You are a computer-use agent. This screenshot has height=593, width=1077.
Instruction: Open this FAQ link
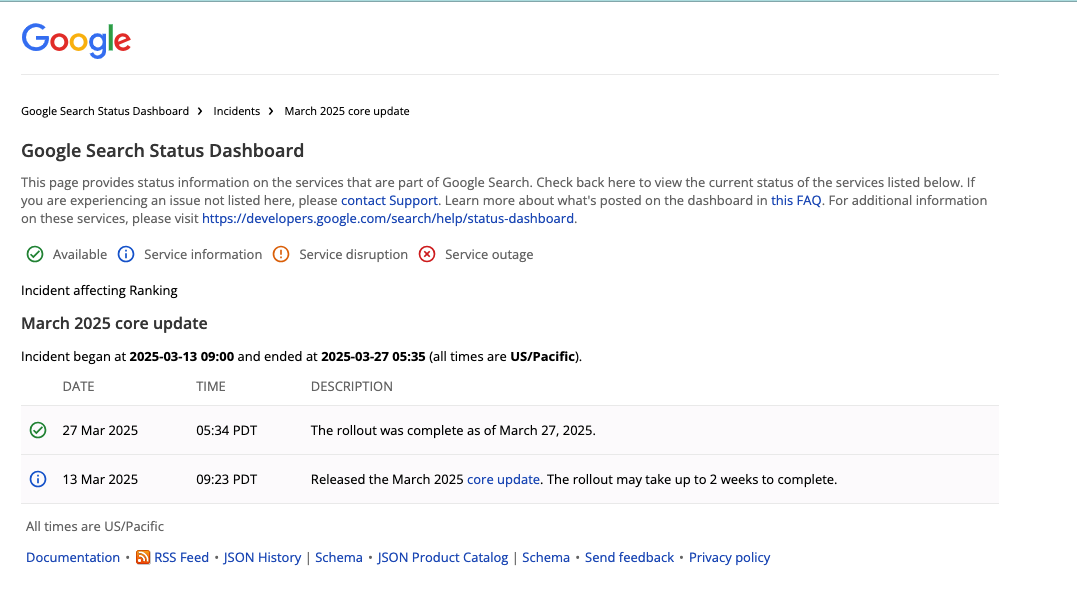[x=796, y=201]
